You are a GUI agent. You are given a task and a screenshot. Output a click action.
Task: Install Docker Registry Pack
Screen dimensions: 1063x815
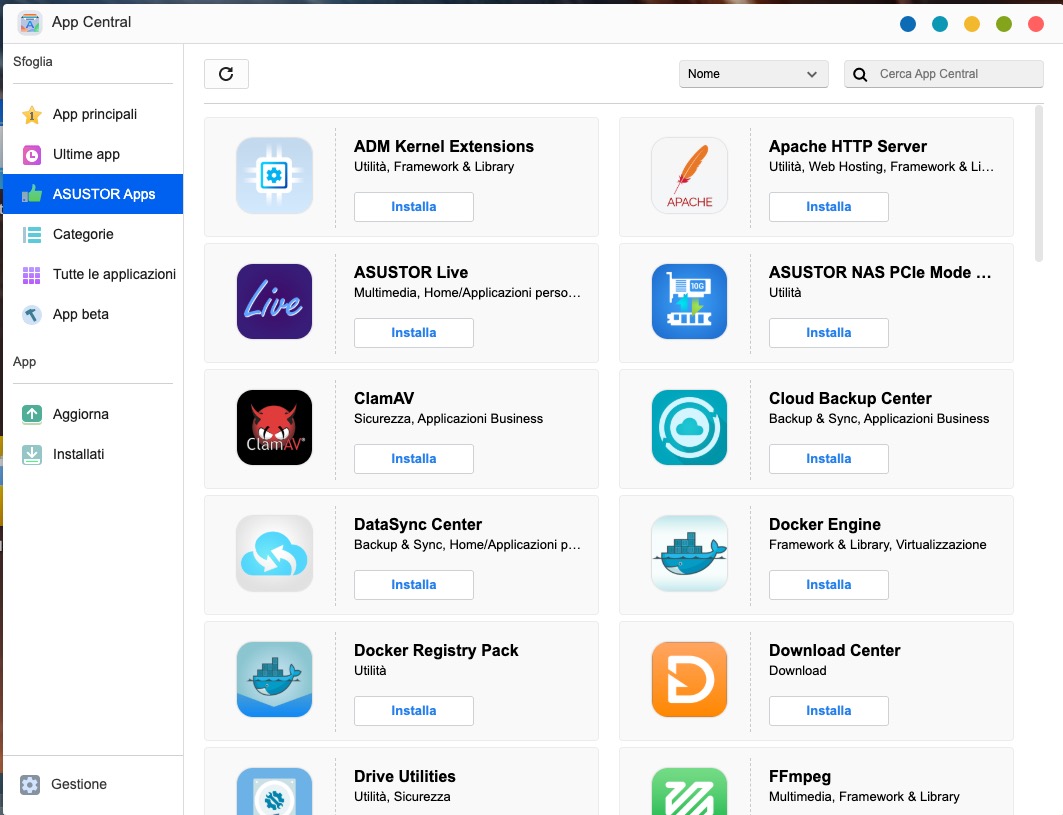coord(414,711)
